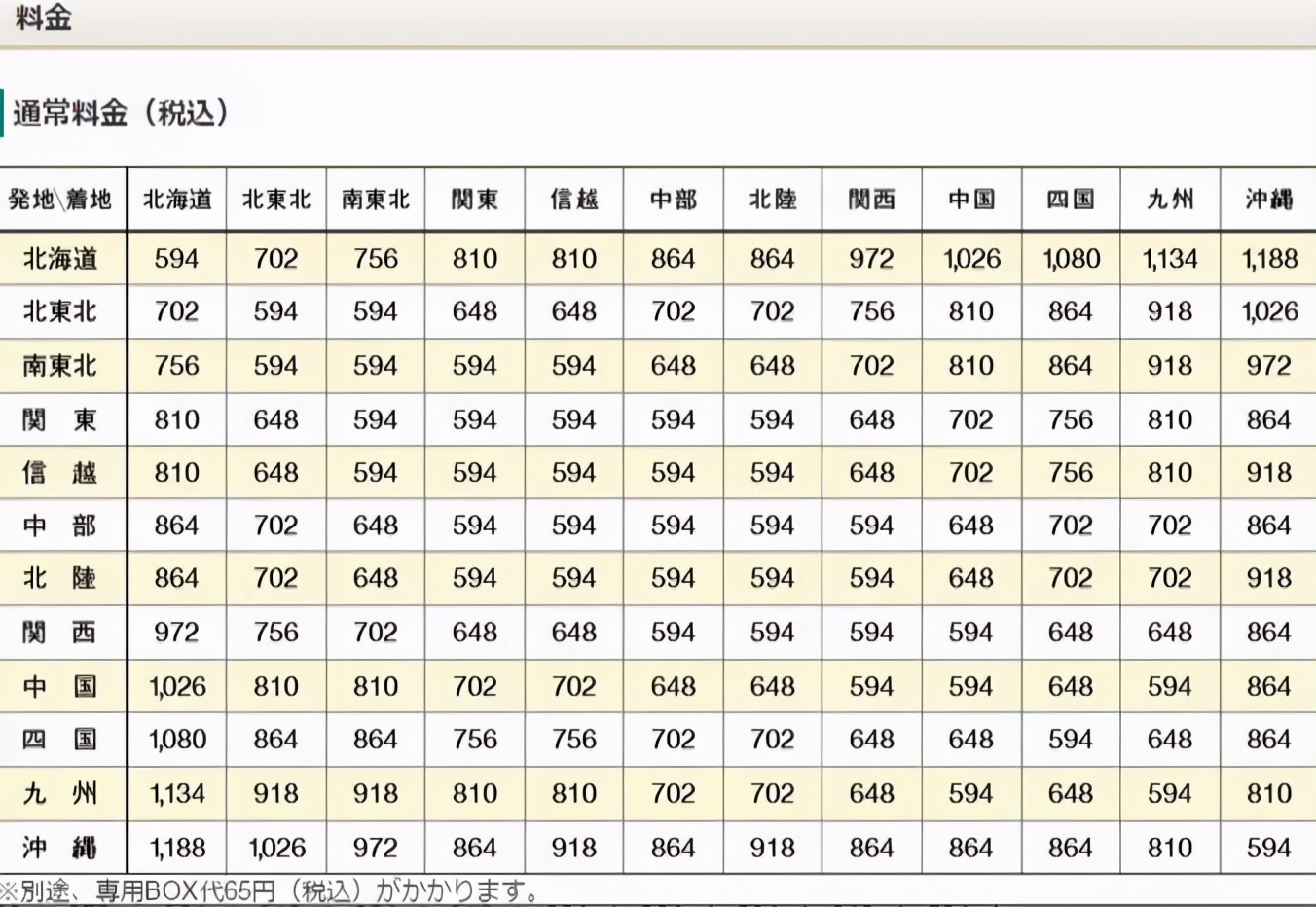The image size is (1316, 907).
Task: Click the 北海道 column header
Action: [176, 198]
